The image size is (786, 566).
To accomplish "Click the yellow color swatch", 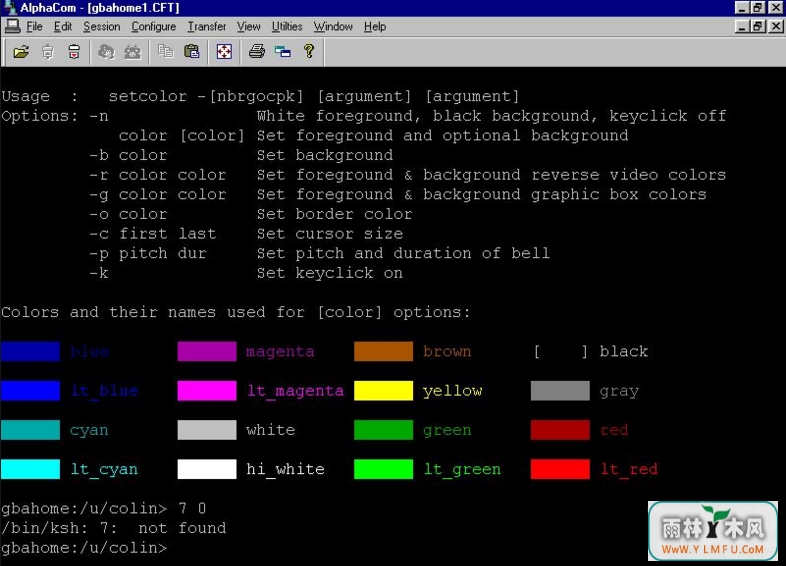I will [x=383, y=391].
